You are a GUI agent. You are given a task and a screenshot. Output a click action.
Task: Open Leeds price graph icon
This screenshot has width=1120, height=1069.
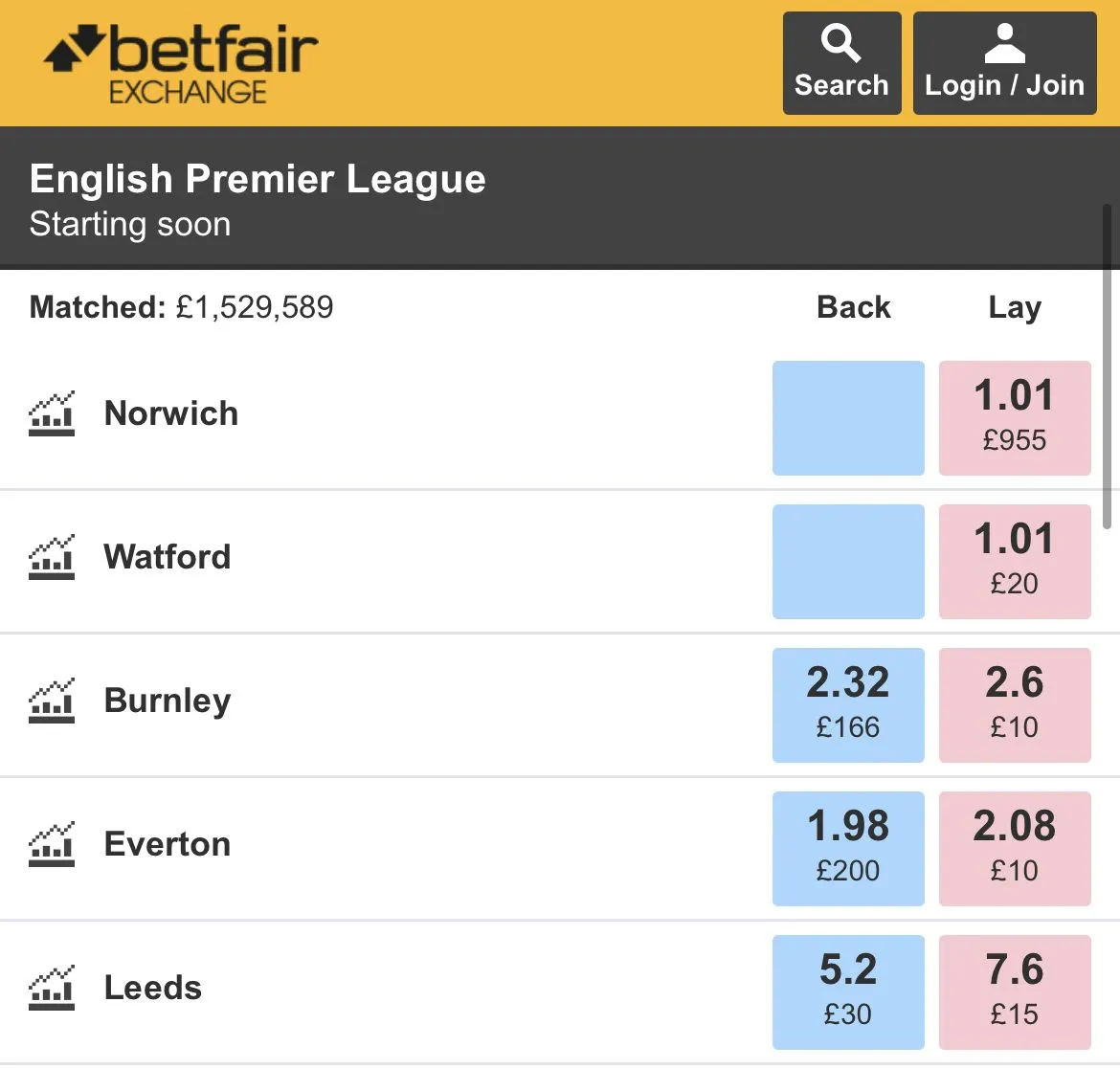pyautogui.click(x=52, y=989)
